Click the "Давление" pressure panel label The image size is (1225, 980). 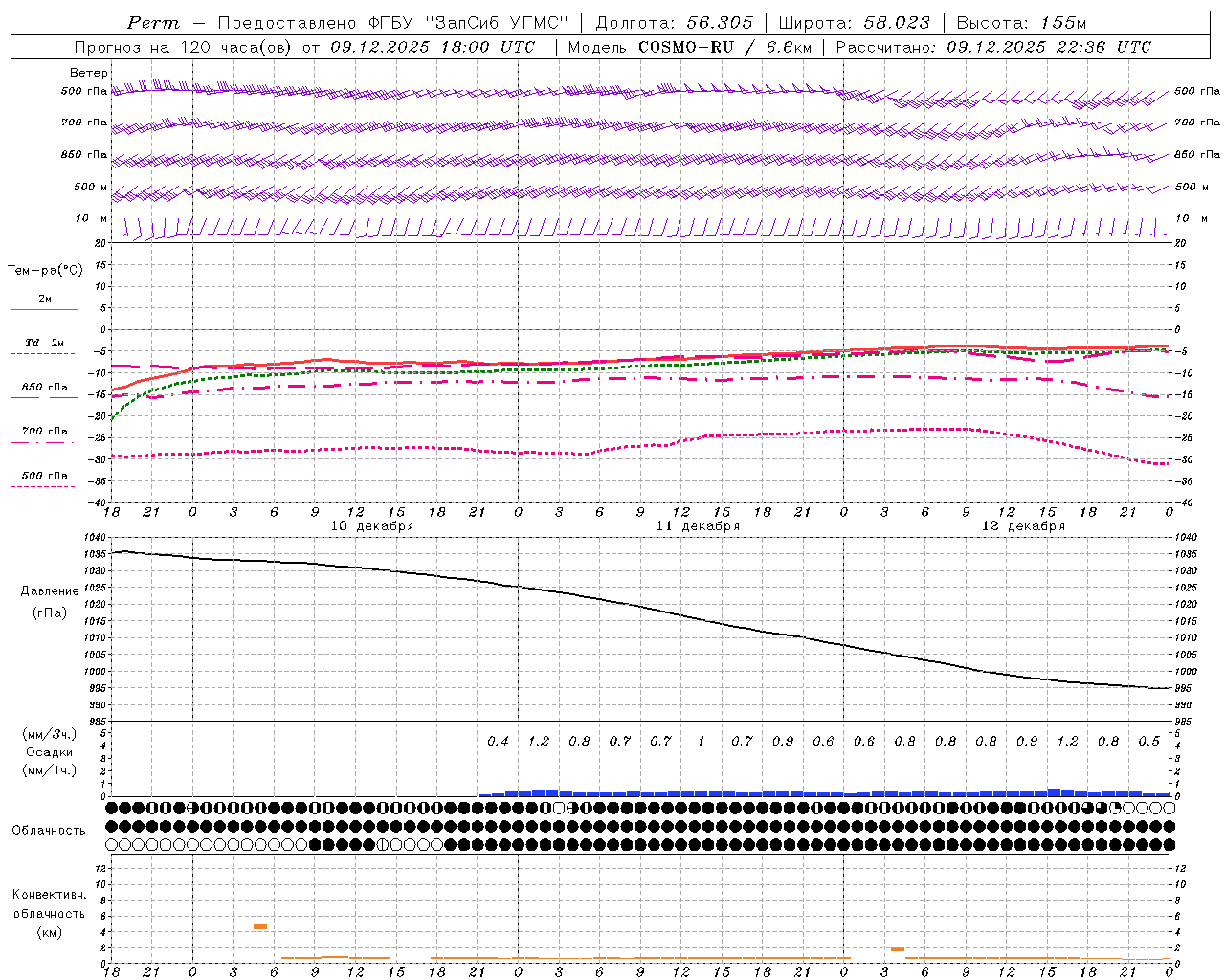click(x=50, y=591)
